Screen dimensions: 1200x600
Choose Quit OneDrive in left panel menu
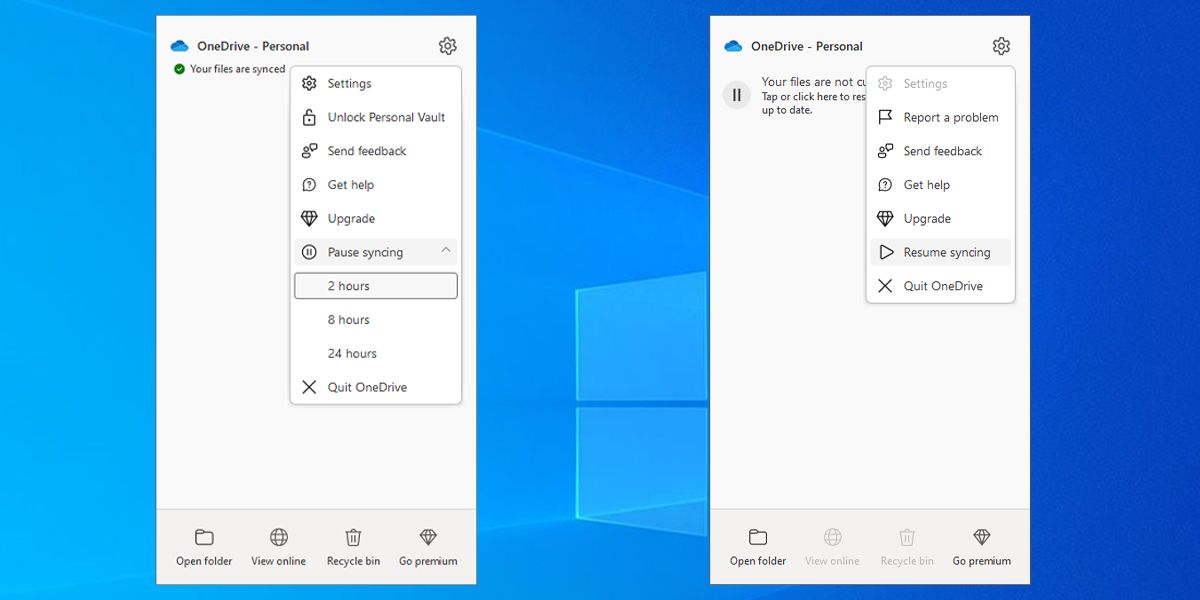click(376, 387)
